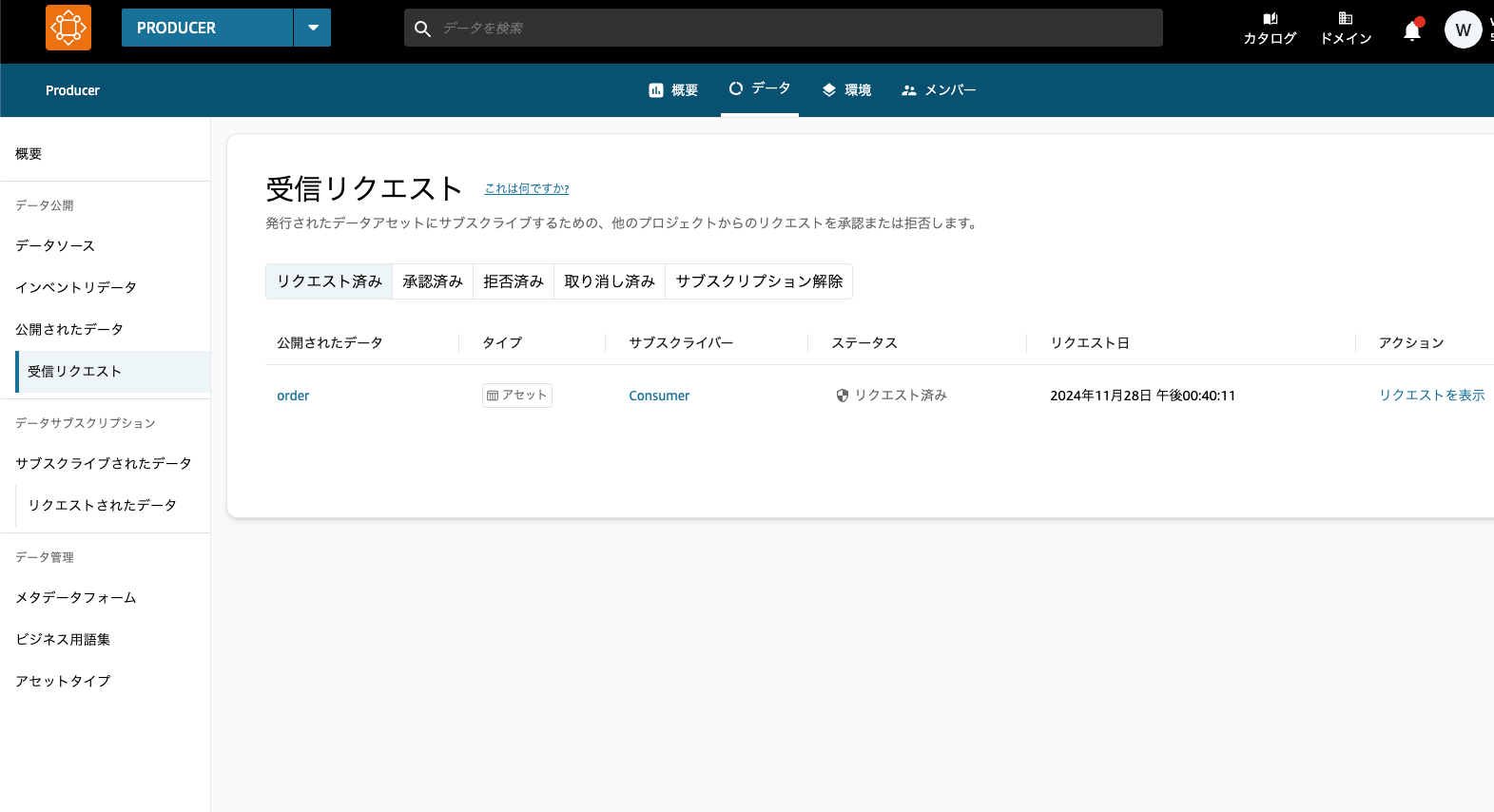Select the 承認済み filter tab
This screenshot has height=812, width=1494.
[x=433, y=281]
